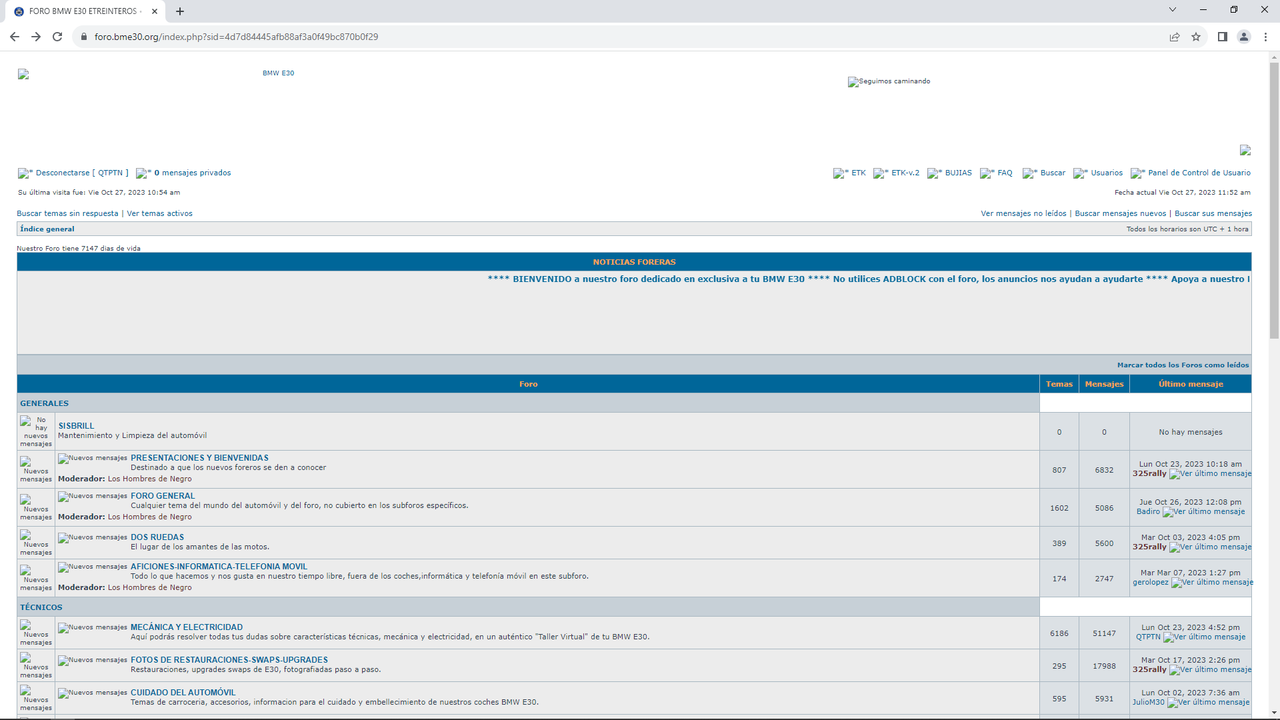1280x720 pixels.
Task: Open the ETK-v.2 link
Action: pyautogui.click(x=905, y=173)
